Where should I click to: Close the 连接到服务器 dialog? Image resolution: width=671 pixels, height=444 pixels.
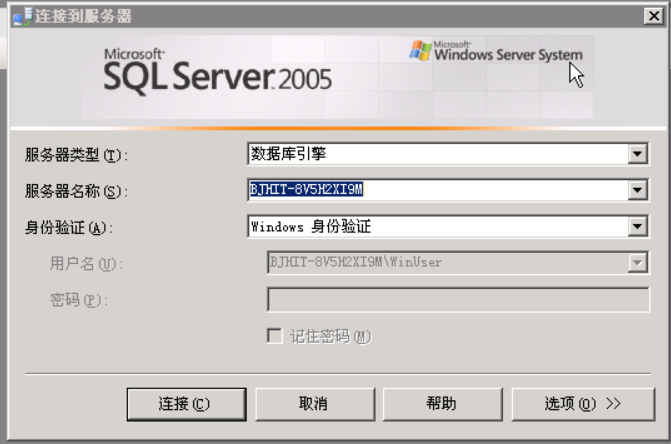pyautogui.click(x=654, y=16)
